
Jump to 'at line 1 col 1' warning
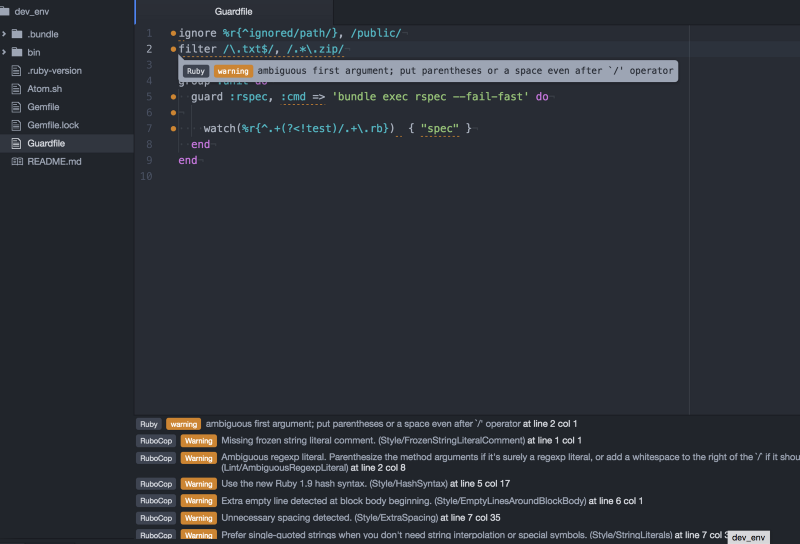pyautogui.click(x=555, y=440)
